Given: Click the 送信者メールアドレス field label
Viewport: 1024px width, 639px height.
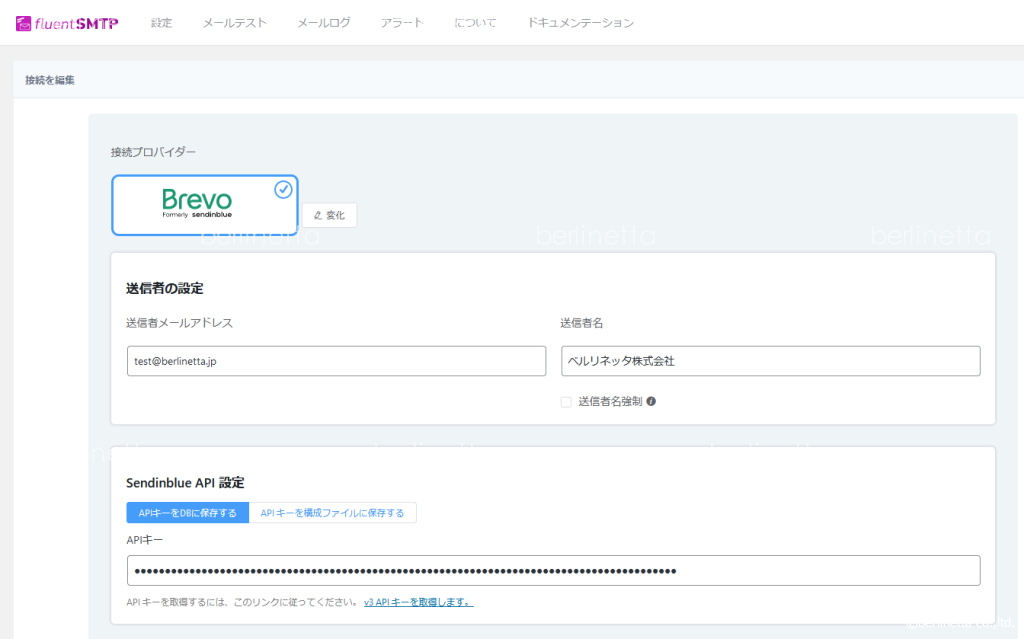Looking at the screenshot, I should (x=180, y=323).
